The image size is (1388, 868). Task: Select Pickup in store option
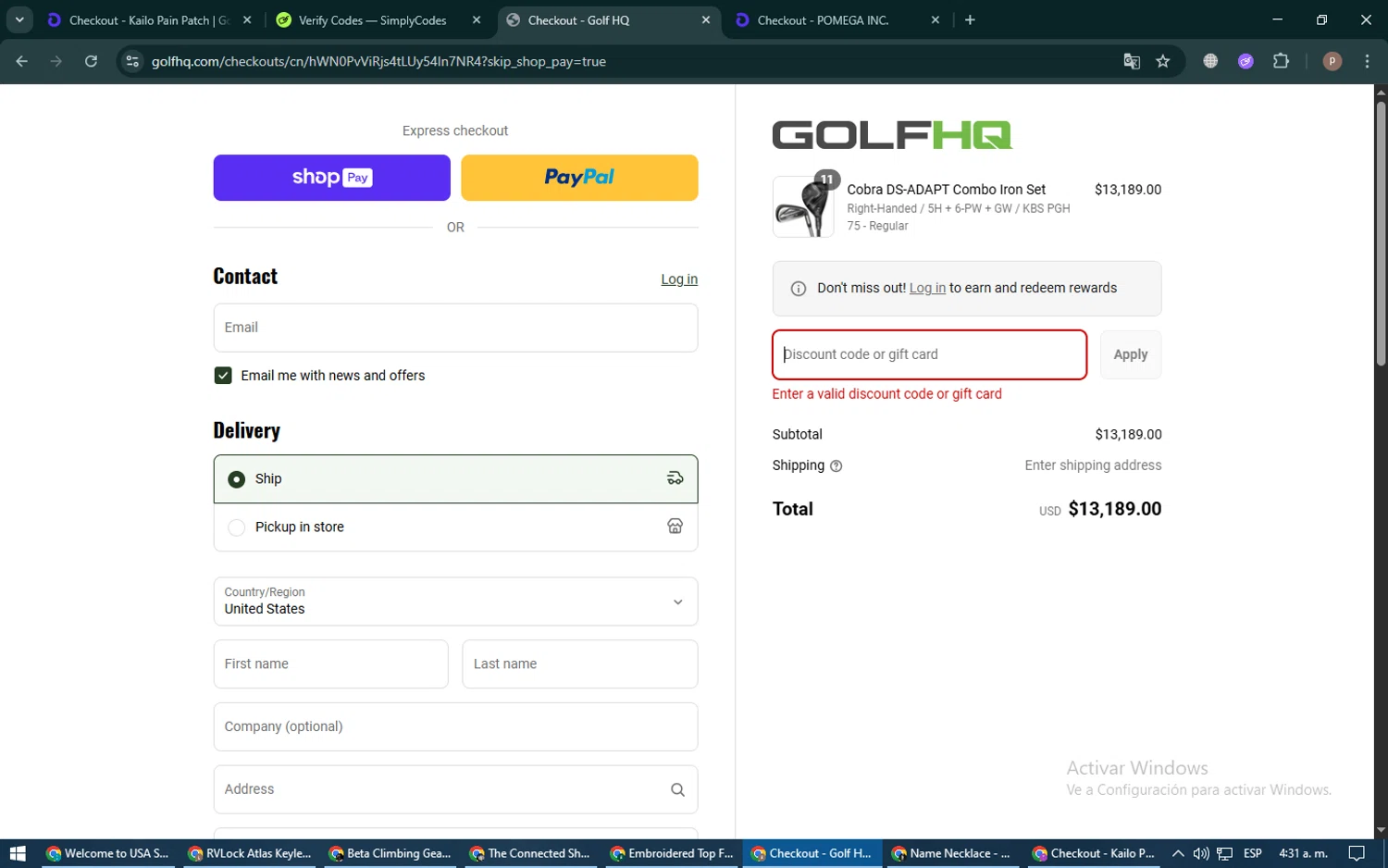click(x=455, y=527)
